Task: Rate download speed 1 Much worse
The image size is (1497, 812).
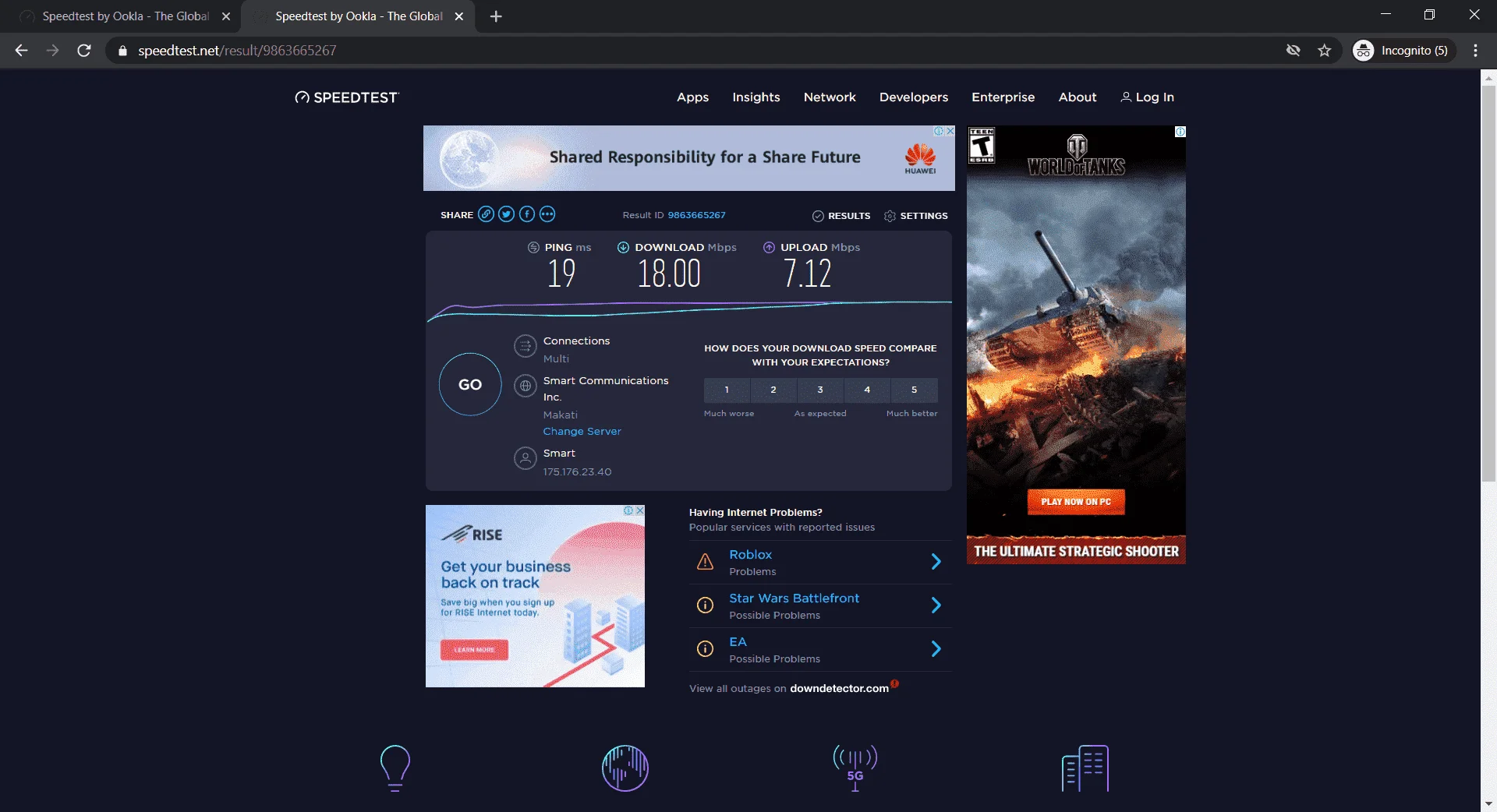Action: 727,390
